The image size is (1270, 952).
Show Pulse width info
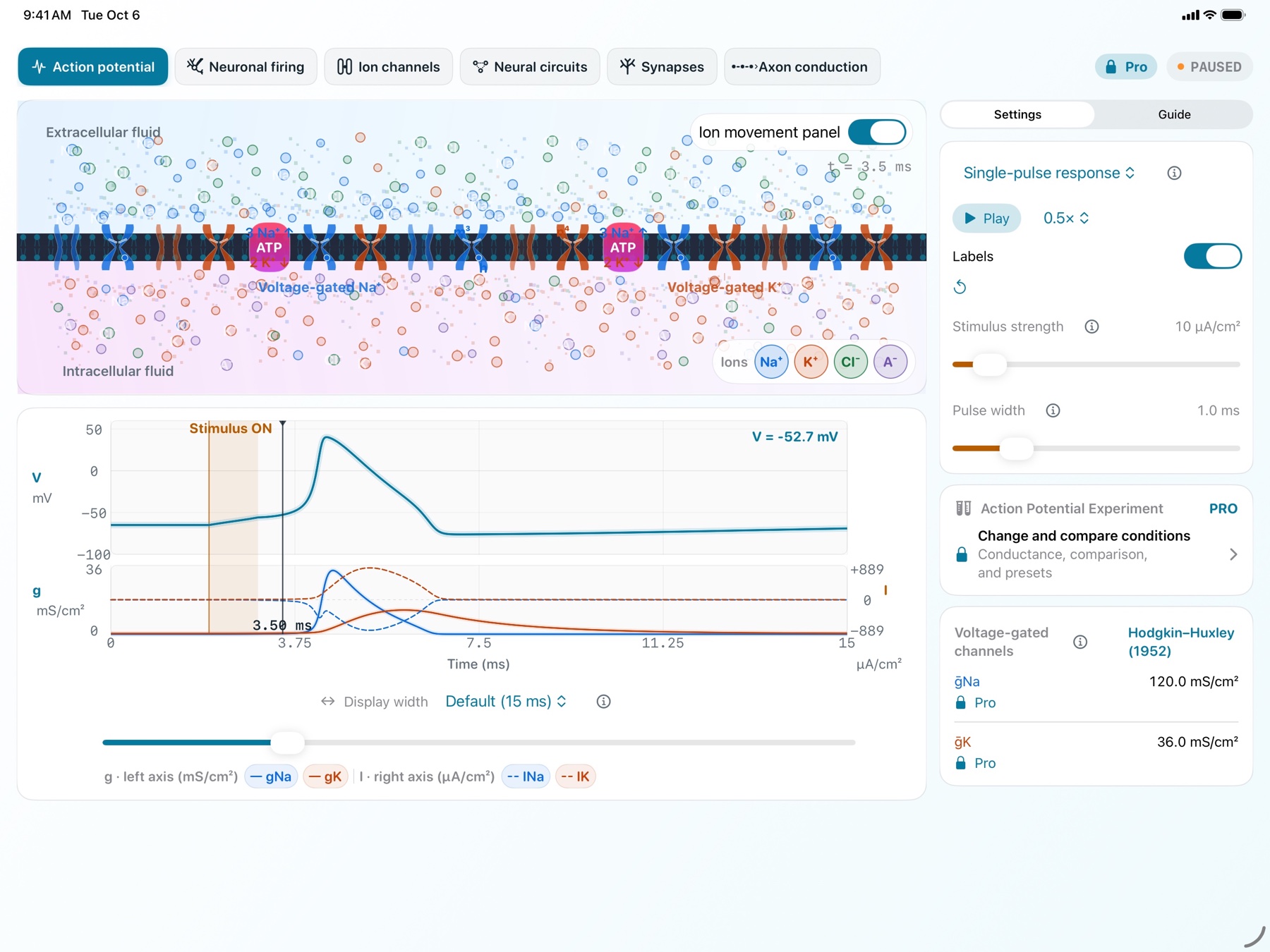1053,410
